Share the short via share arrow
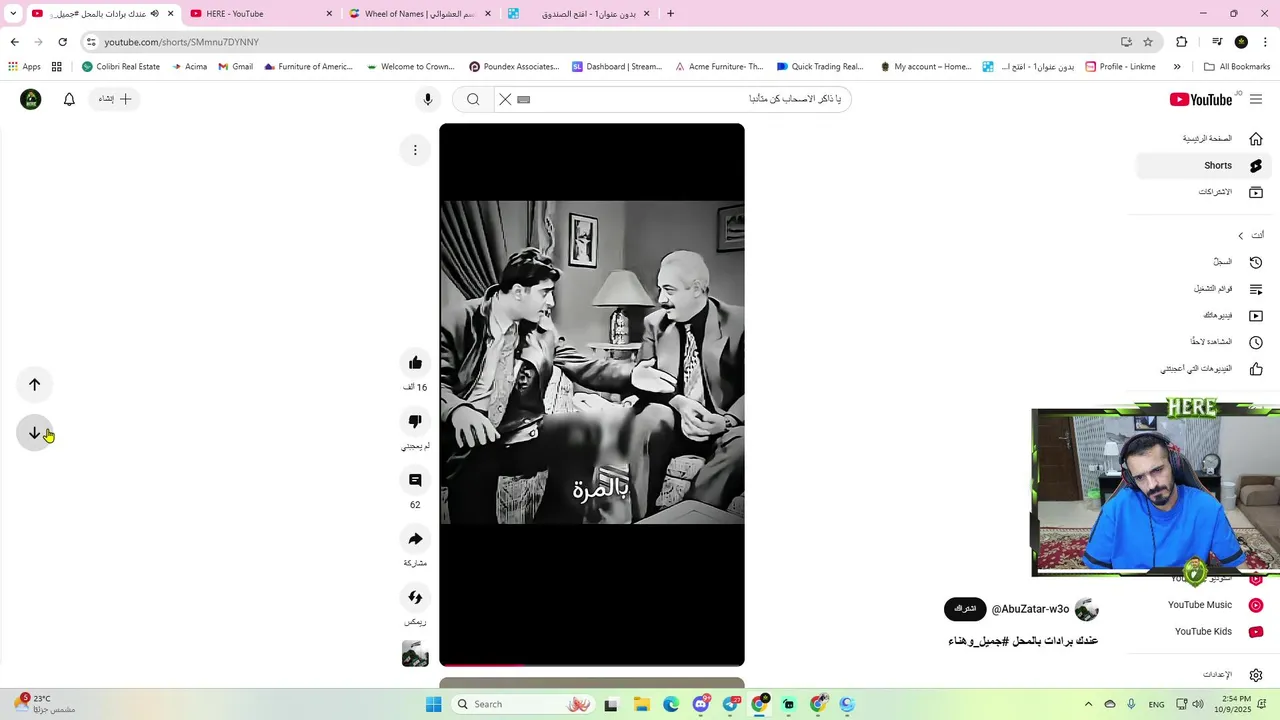Screen dimensions: 1280x720 [x=415, y=539]
